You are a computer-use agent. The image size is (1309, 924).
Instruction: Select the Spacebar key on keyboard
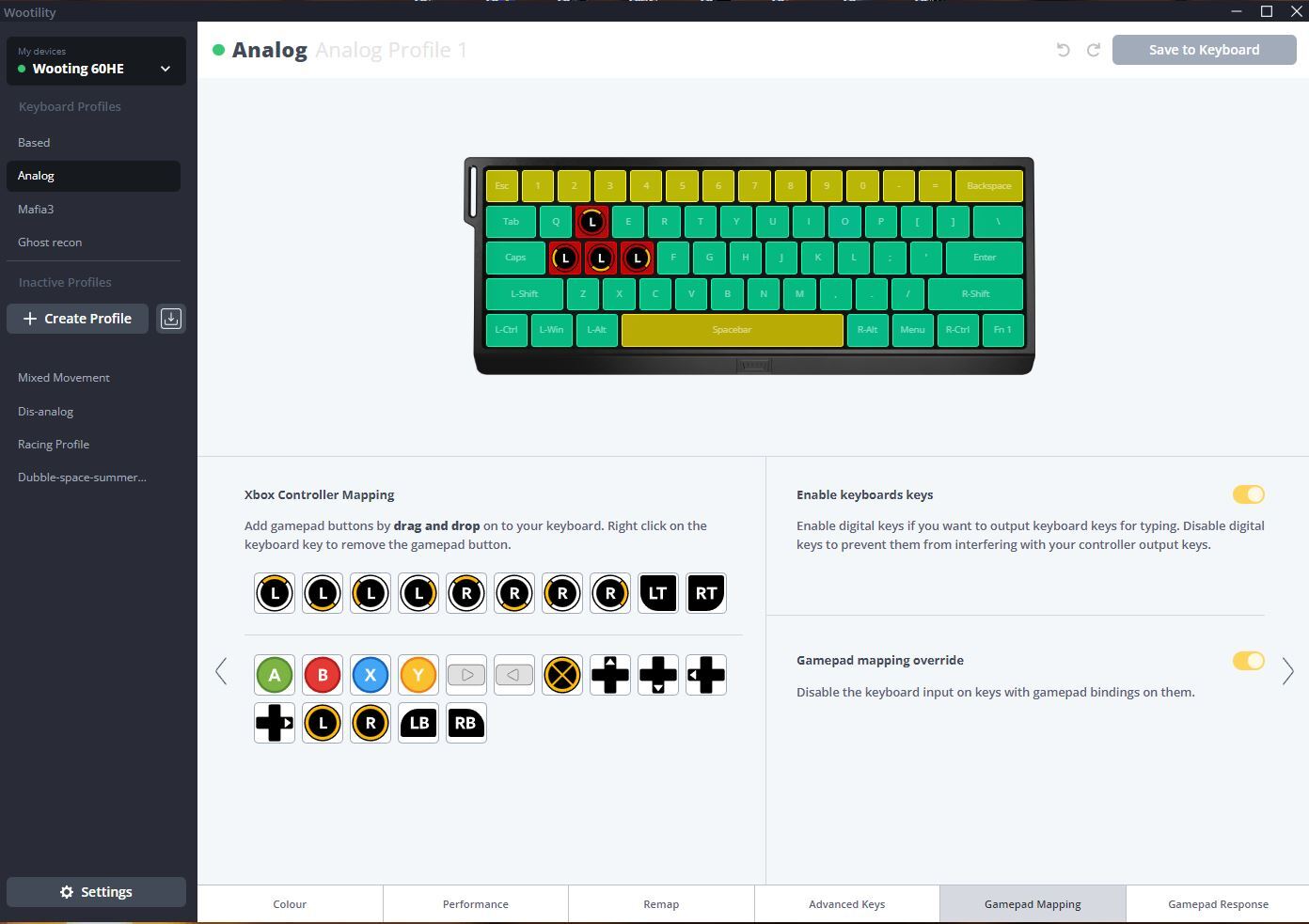click(x=732, y=330)
